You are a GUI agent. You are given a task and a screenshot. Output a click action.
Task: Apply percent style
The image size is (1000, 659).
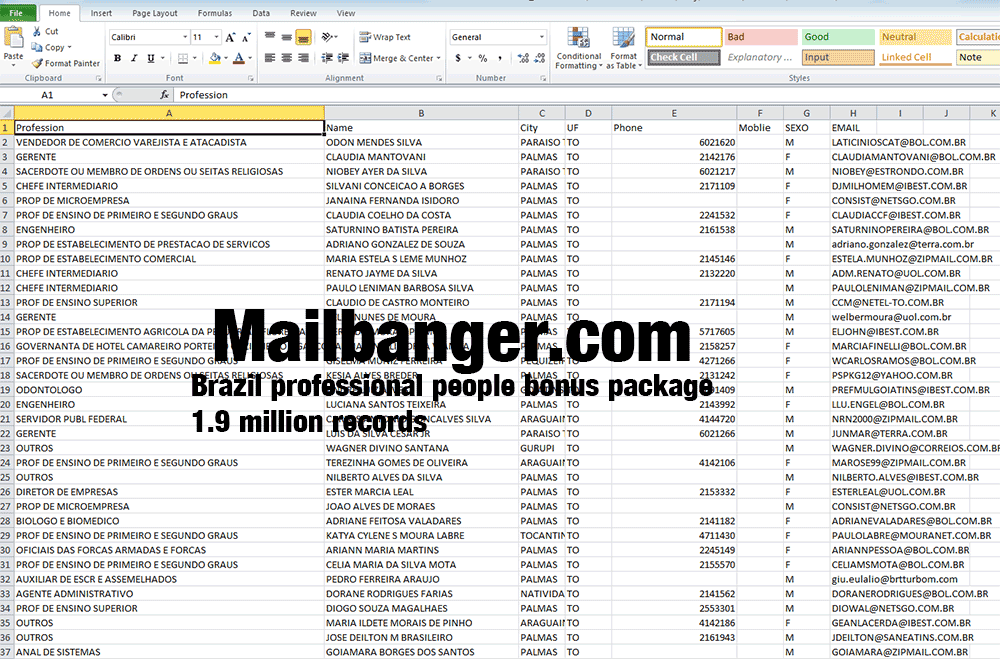click(483, 58)
